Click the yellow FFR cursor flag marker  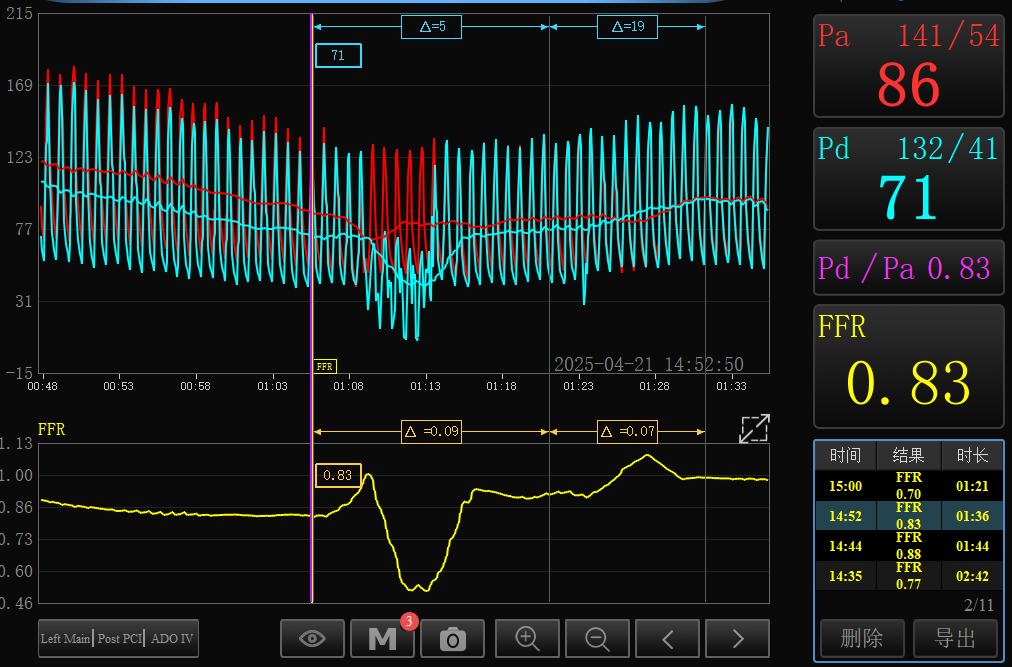(325, 367)
